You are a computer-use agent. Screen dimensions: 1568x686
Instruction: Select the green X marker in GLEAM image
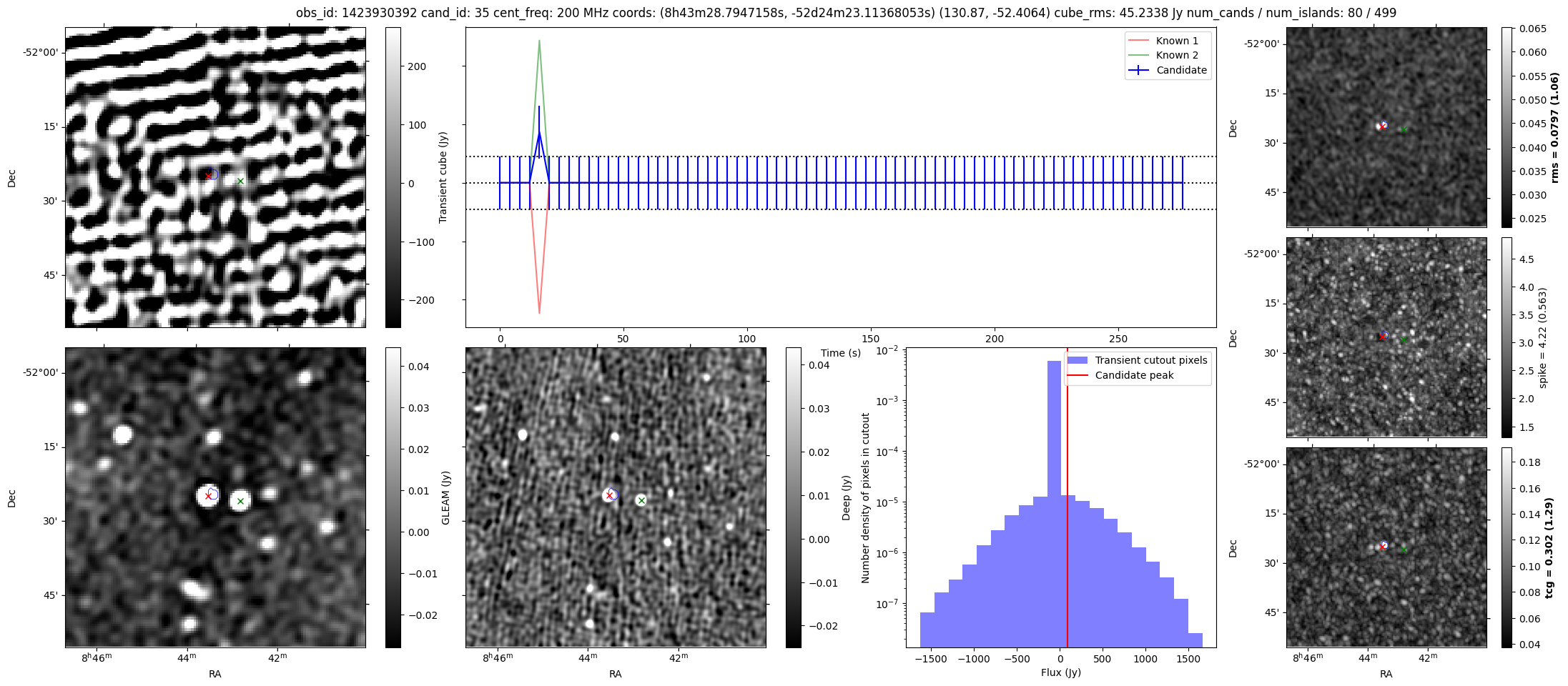[x=240, y=502]
